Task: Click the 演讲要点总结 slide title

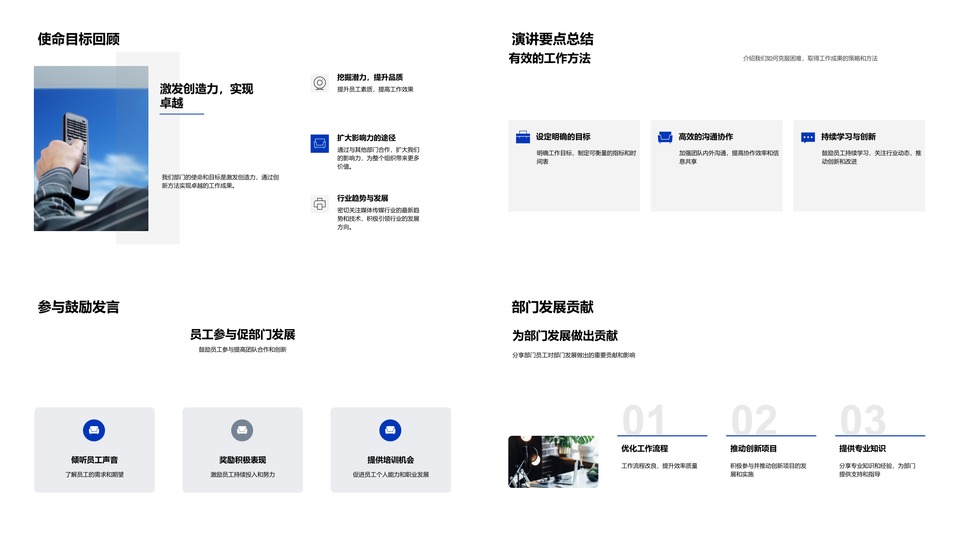Action: click(552, 39)
